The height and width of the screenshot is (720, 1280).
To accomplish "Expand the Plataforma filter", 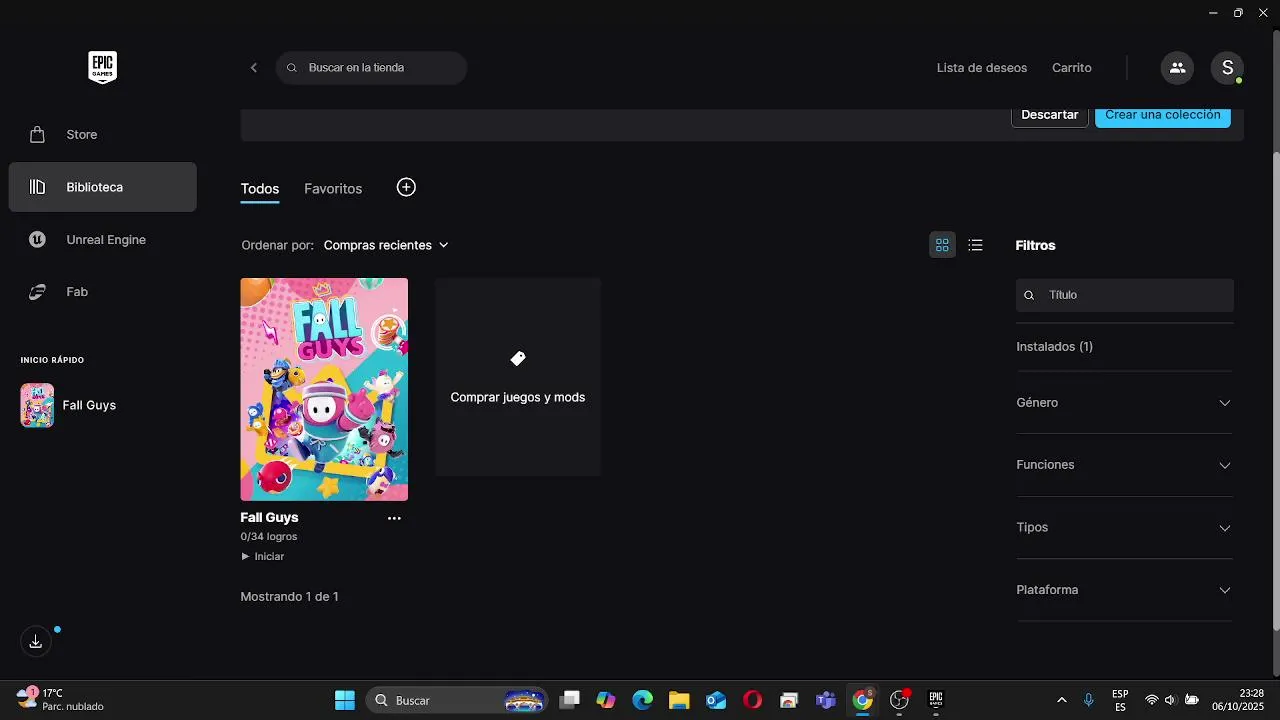I will click(x=1125, y=590).
